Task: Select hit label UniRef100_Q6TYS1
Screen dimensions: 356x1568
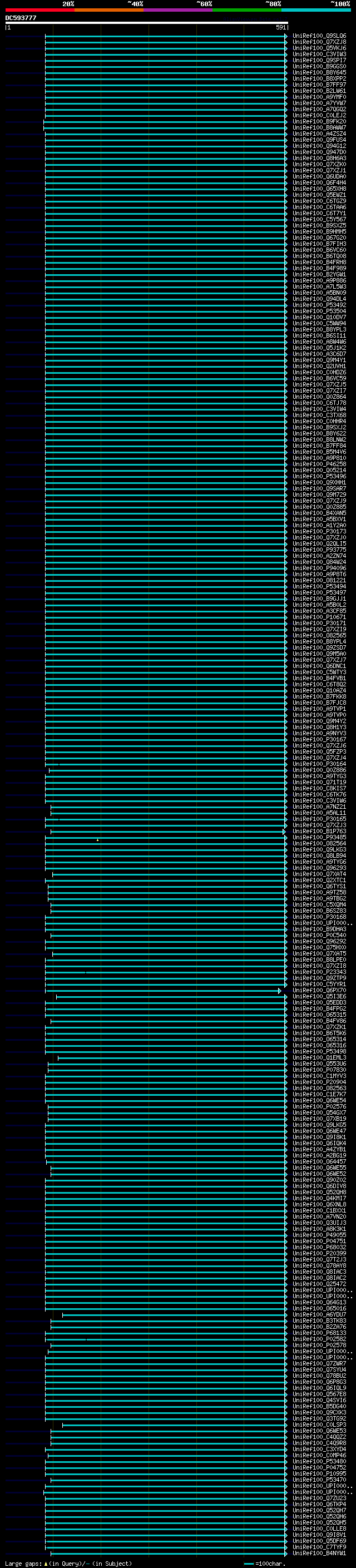Action: click(319, 886)
